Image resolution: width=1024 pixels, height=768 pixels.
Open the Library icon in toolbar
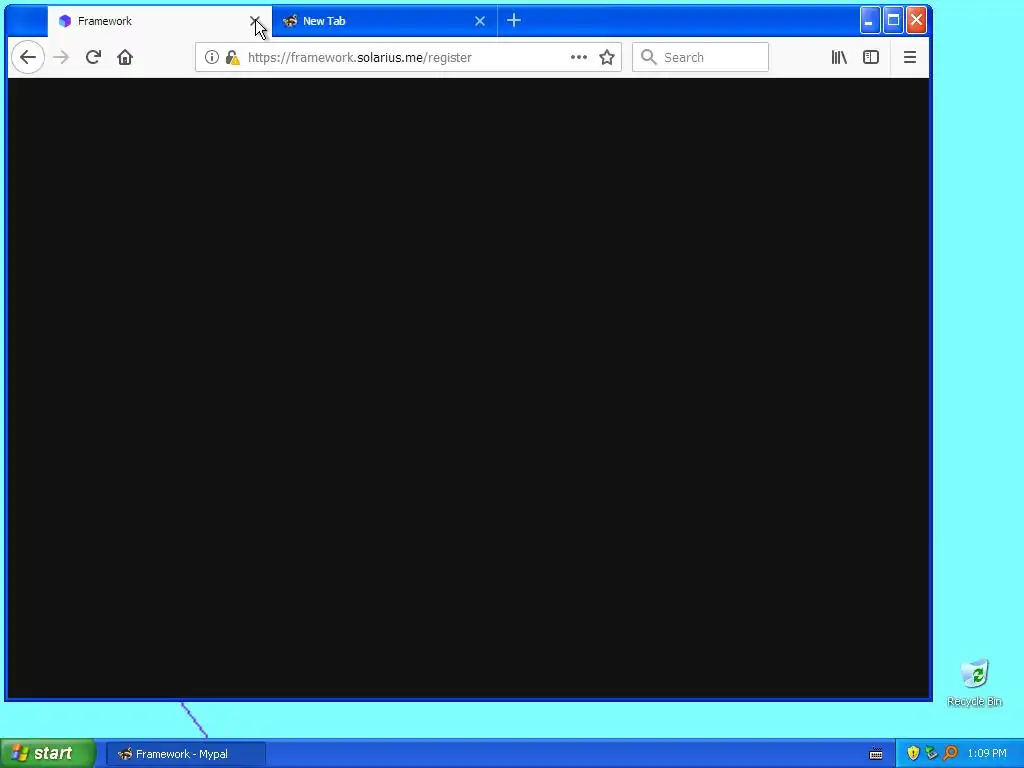click(x=839, y=57)
